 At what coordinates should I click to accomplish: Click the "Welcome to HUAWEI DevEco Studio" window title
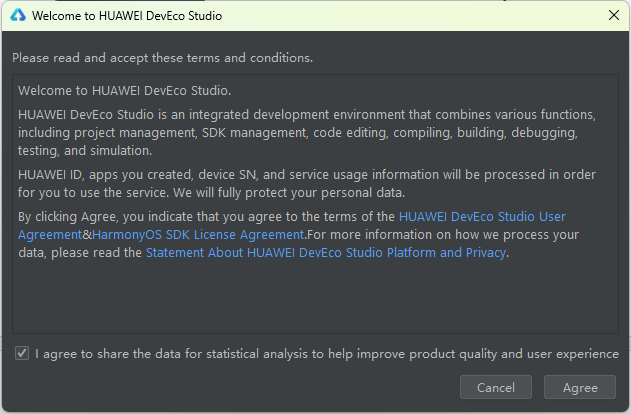[127, 16]
